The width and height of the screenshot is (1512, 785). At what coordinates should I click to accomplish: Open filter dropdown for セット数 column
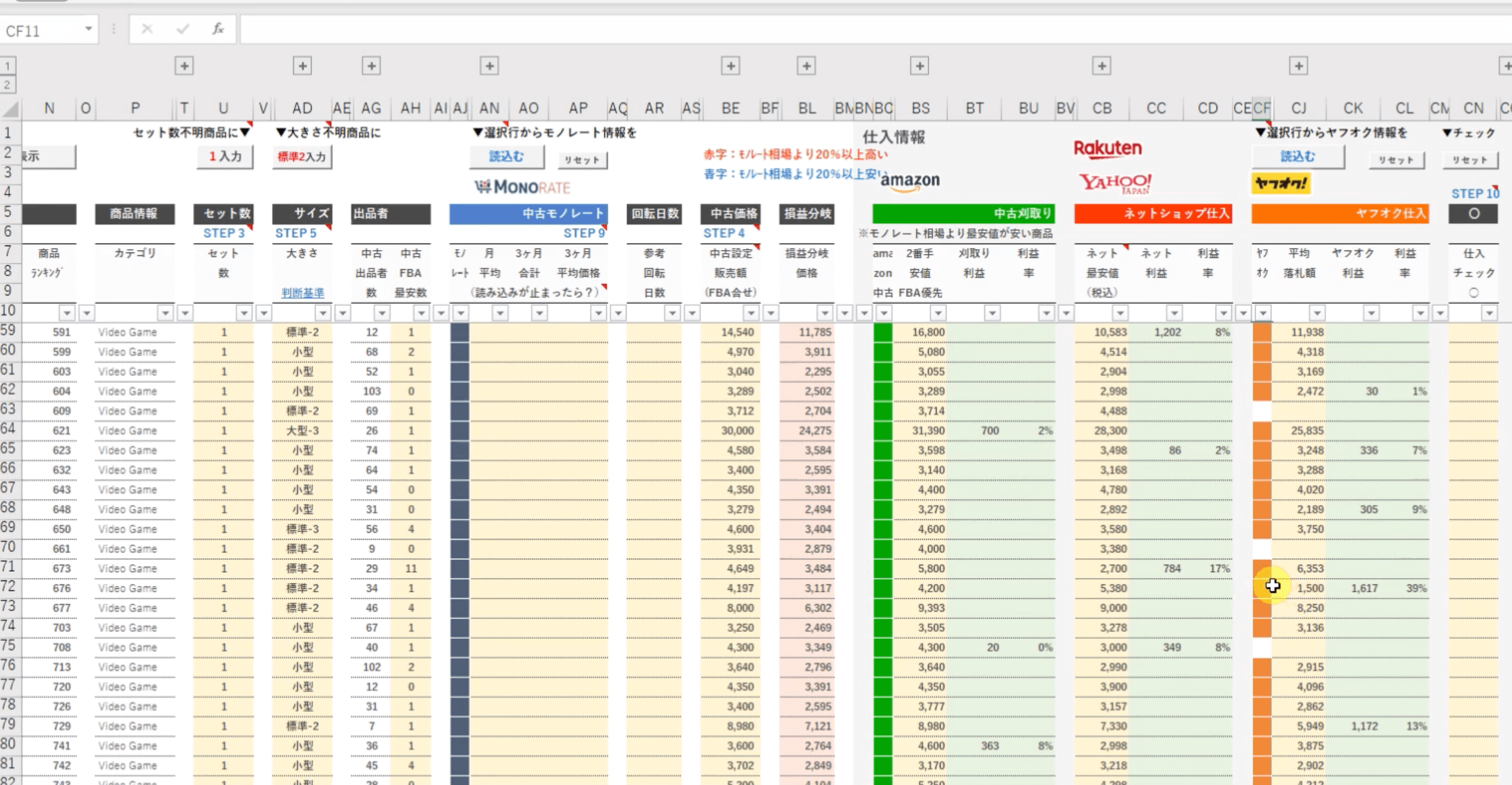[244, 313]
